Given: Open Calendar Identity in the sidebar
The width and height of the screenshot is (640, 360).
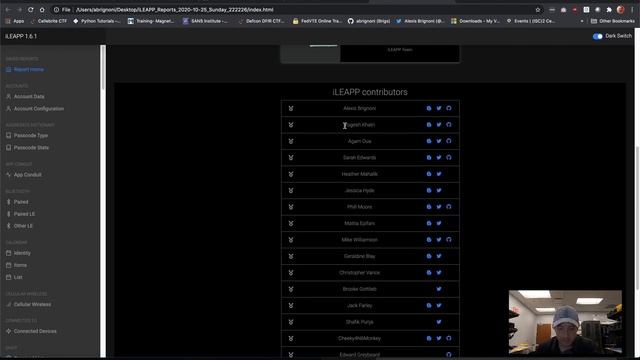Looking at the screenshot, I should [18, 253].
